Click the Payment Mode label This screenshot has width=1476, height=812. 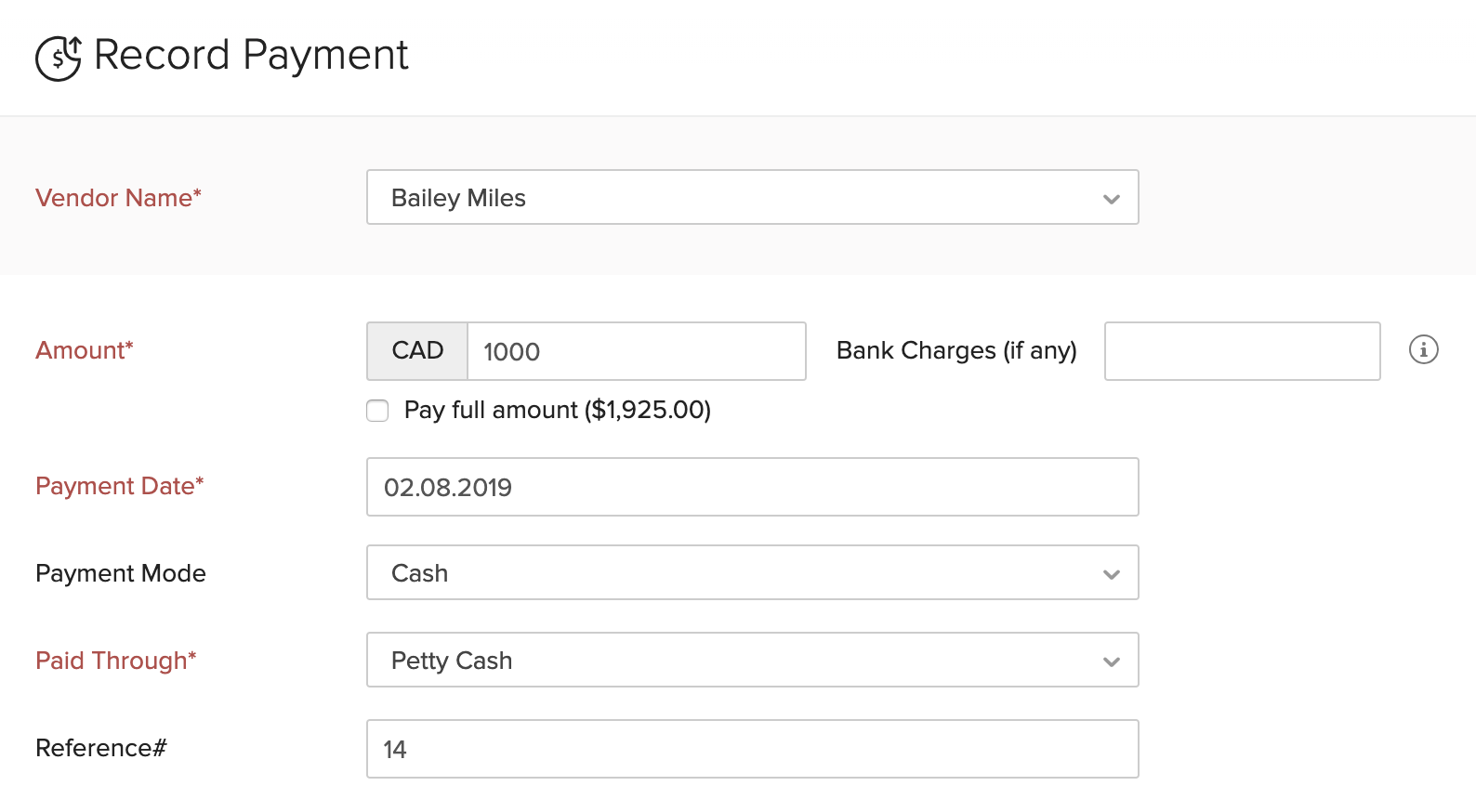pyautogui.click(x=121, y=573)
